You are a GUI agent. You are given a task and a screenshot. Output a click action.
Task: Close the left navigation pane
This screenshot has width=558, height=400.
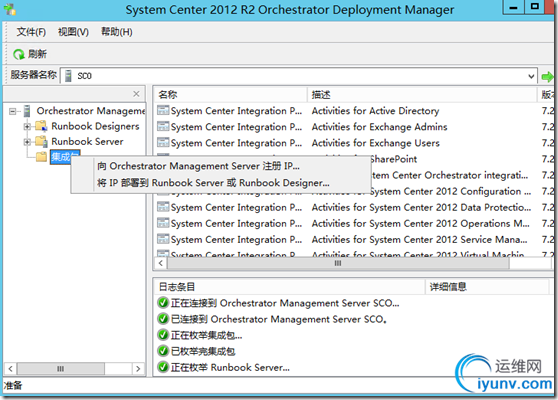click(x=136, y=94)
